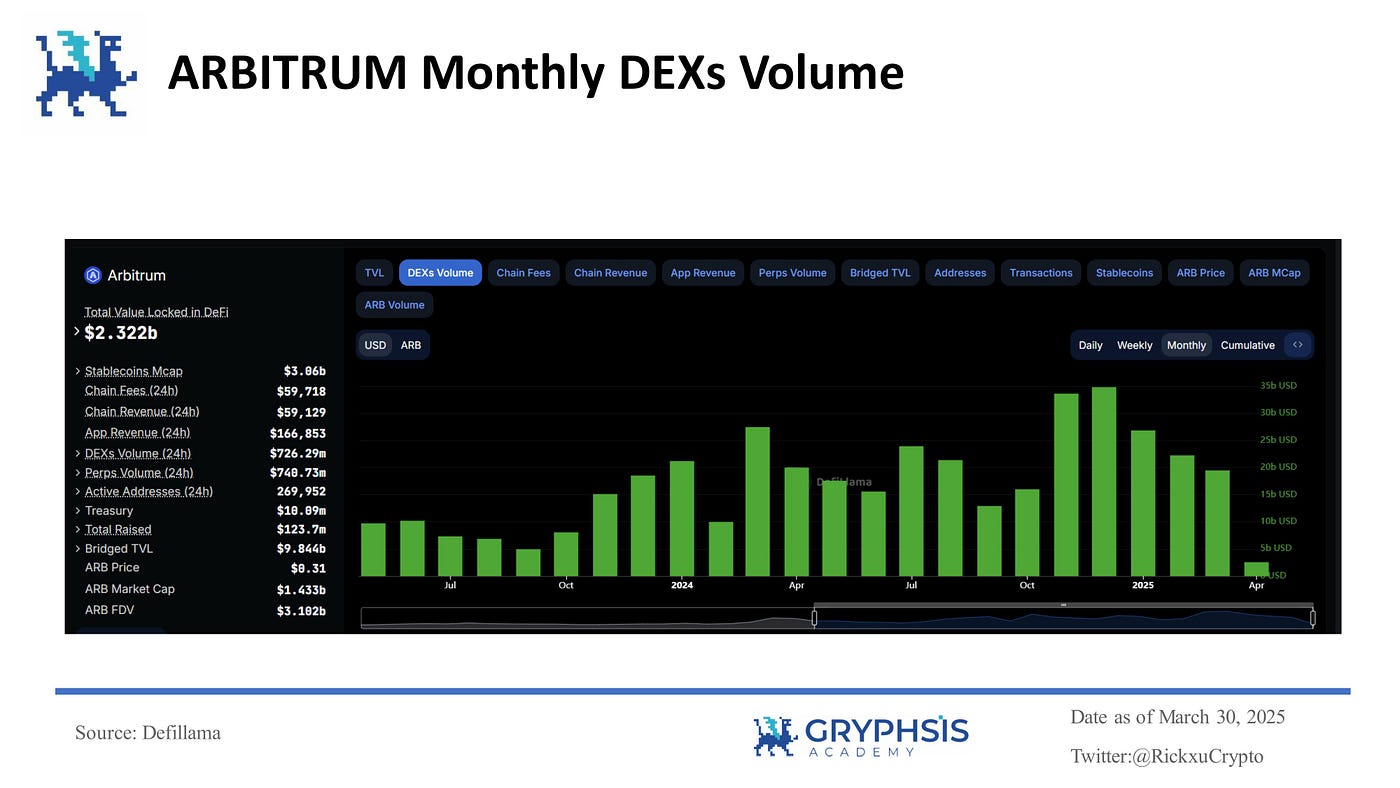Image resolution: width=1400 pixels, height=788 pixels.
Task: Click the 20b USD axis label
Action: coord(1278,466)
